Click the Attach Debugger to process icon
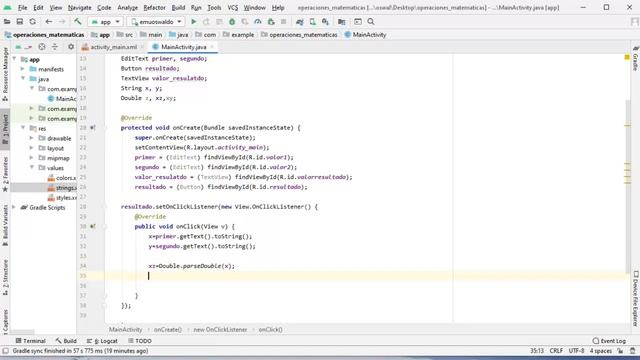640x360 pixels. click(271, 22)
